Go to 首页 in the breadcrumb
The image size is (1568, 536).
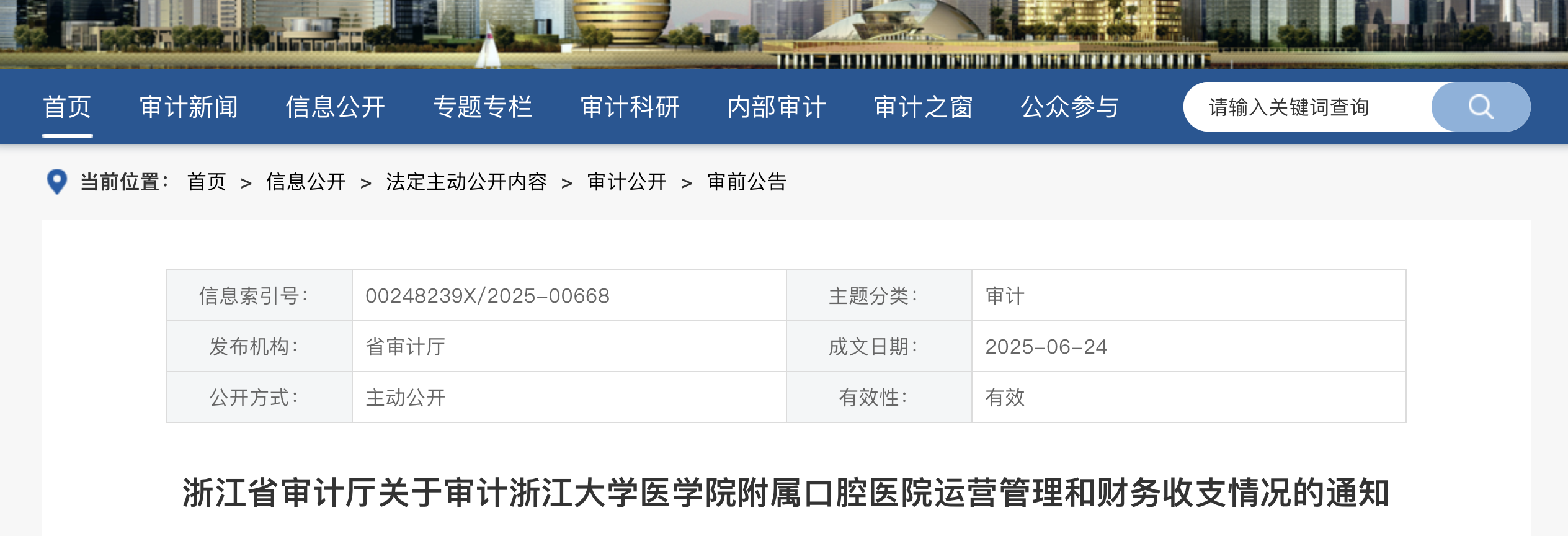207,182
